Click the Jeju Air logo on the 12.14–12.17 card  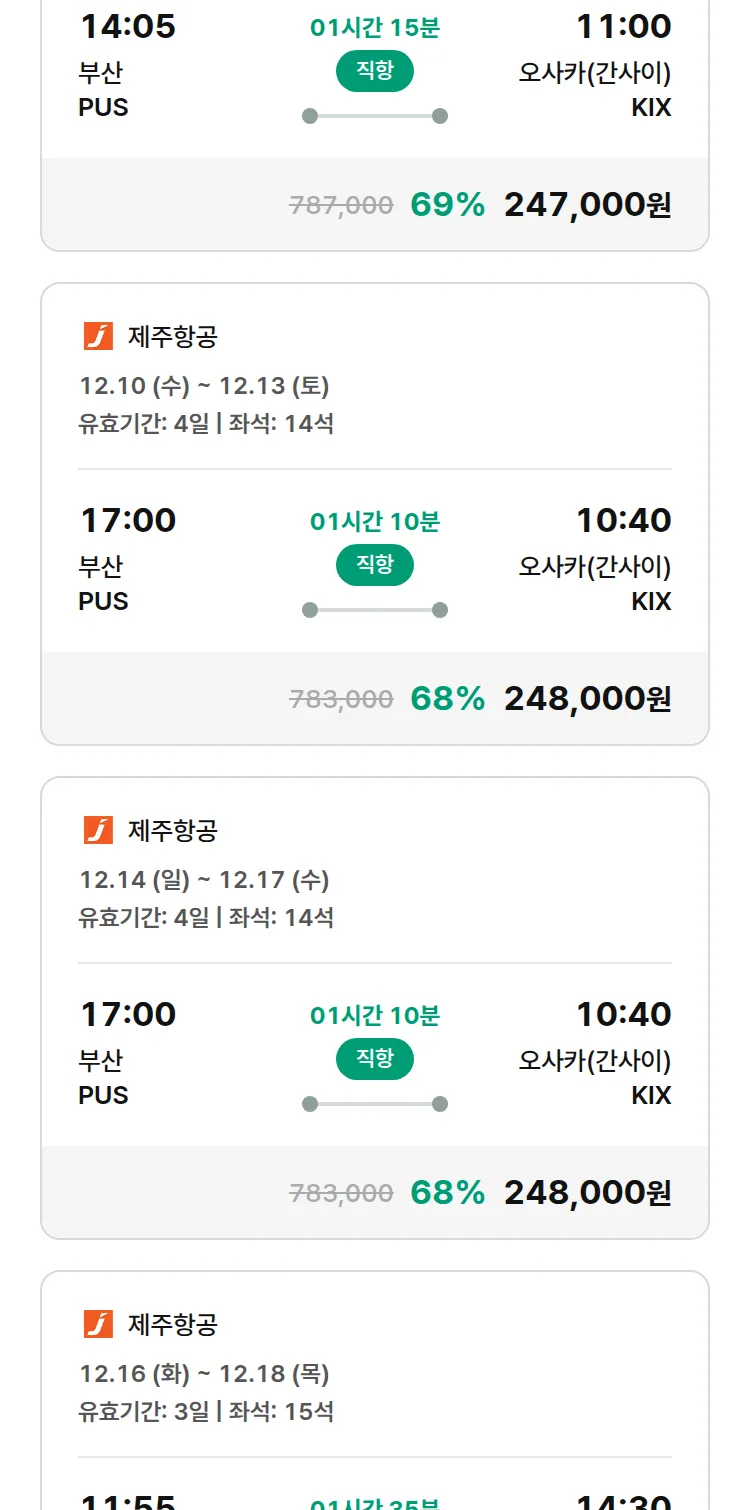[98, 830]
